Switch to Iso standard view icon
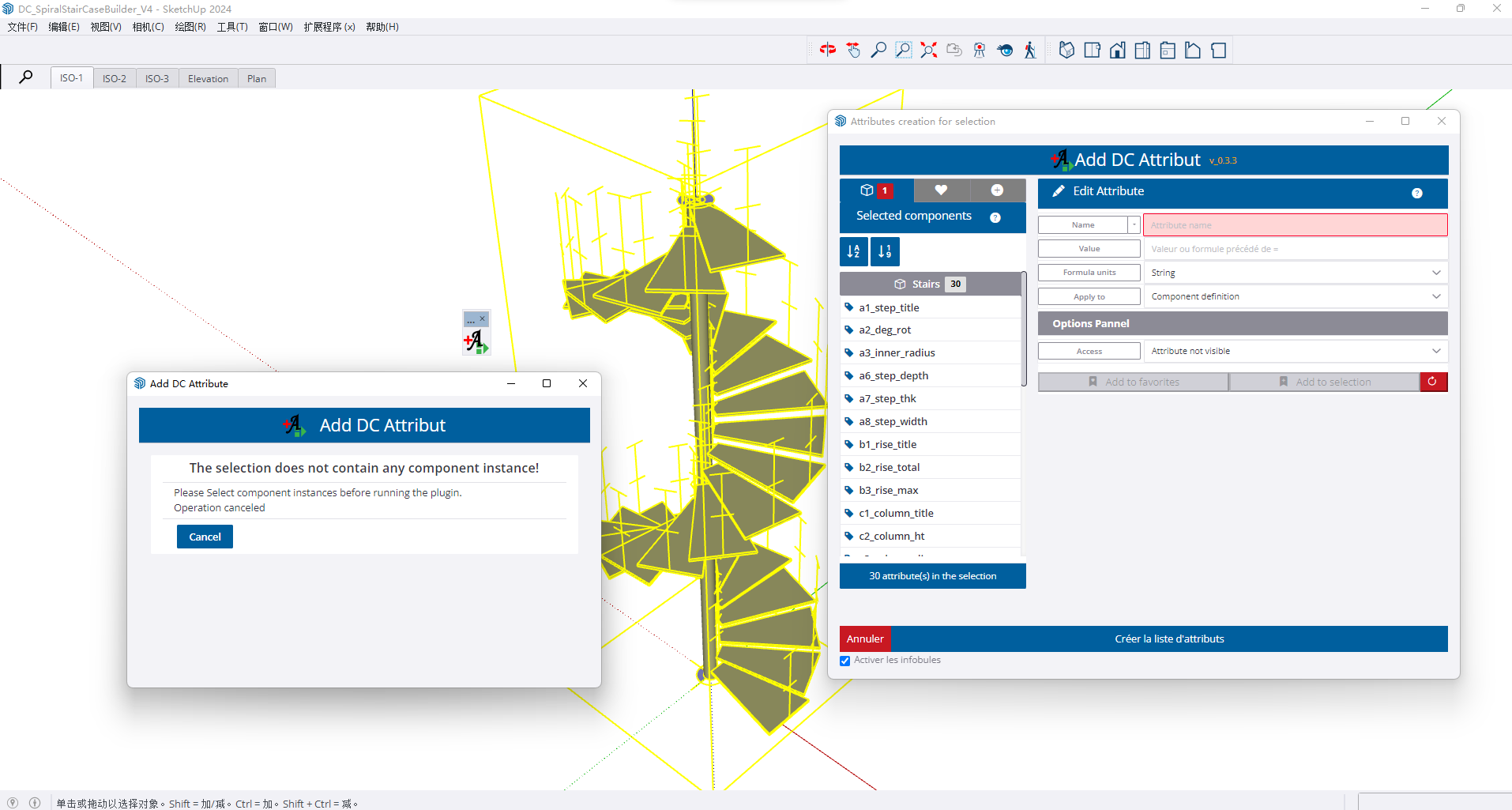1512x810 pixels. [1066, 51]
